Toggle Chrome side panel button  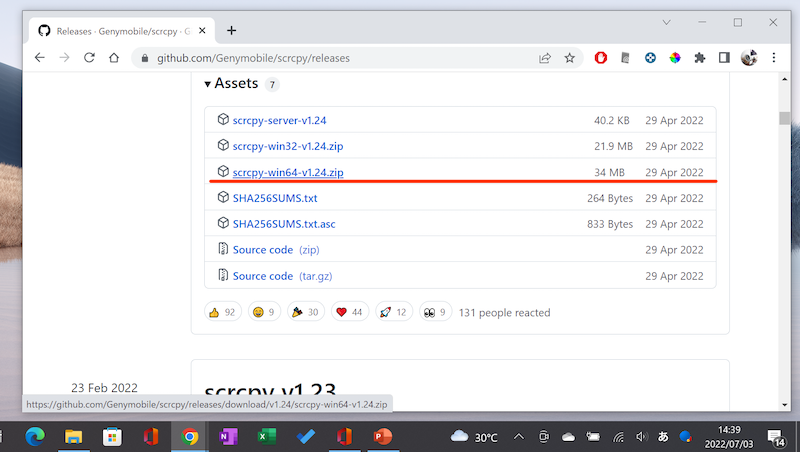click(x=723, y=58)
